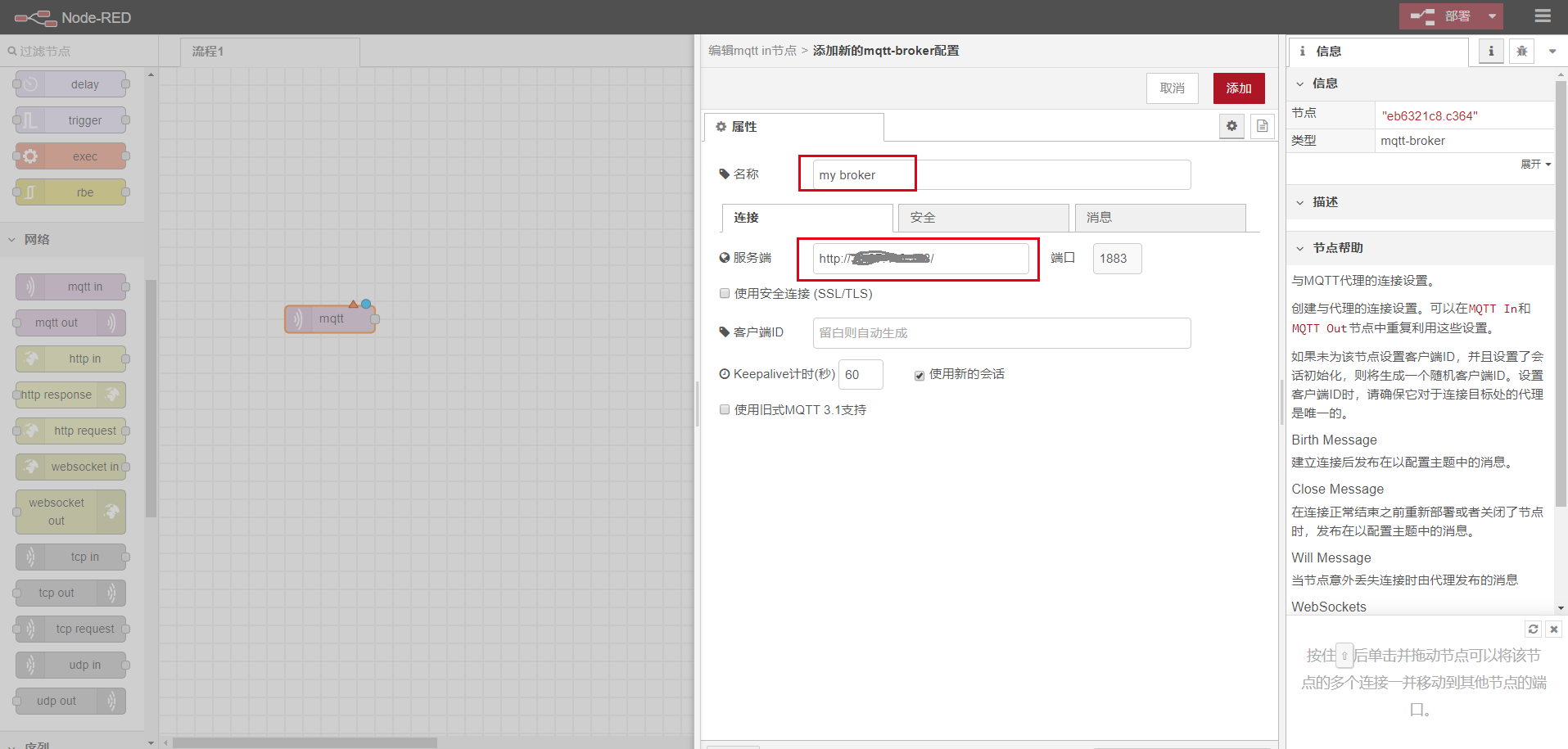Open the 属性 properties tab
The image size is (1568, 749).
click(x=793, y=127)
